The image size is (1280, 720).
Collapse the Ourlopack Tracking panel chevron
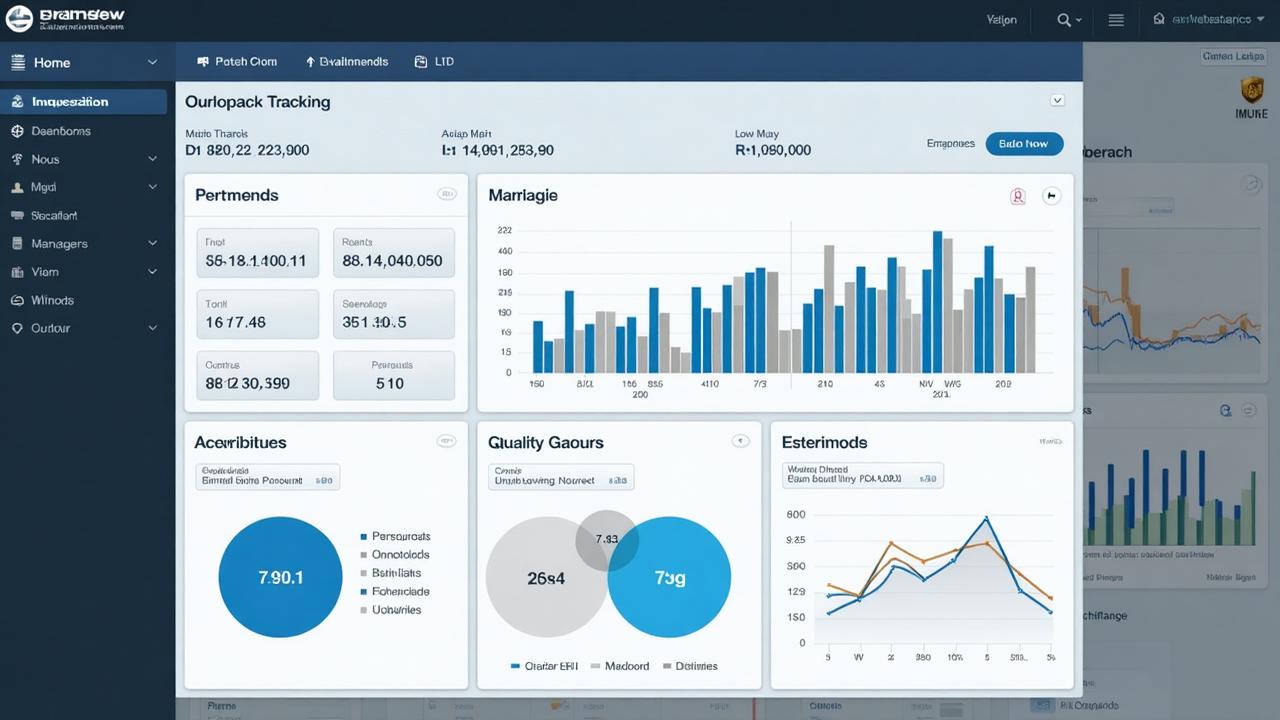pos(1058,100)
